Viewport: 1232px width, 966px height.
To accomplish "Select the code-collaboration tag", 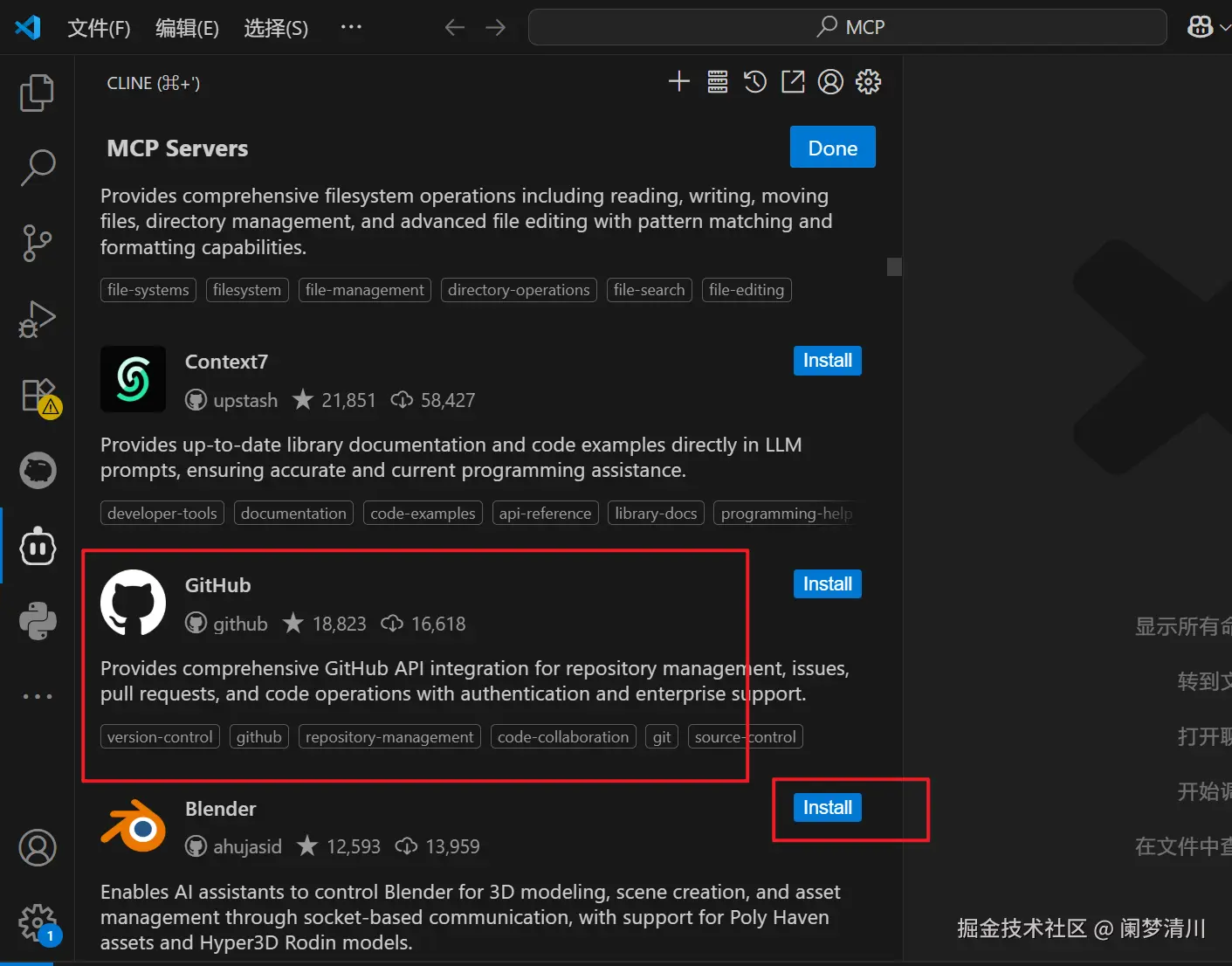I will click(x=563, y=737).
